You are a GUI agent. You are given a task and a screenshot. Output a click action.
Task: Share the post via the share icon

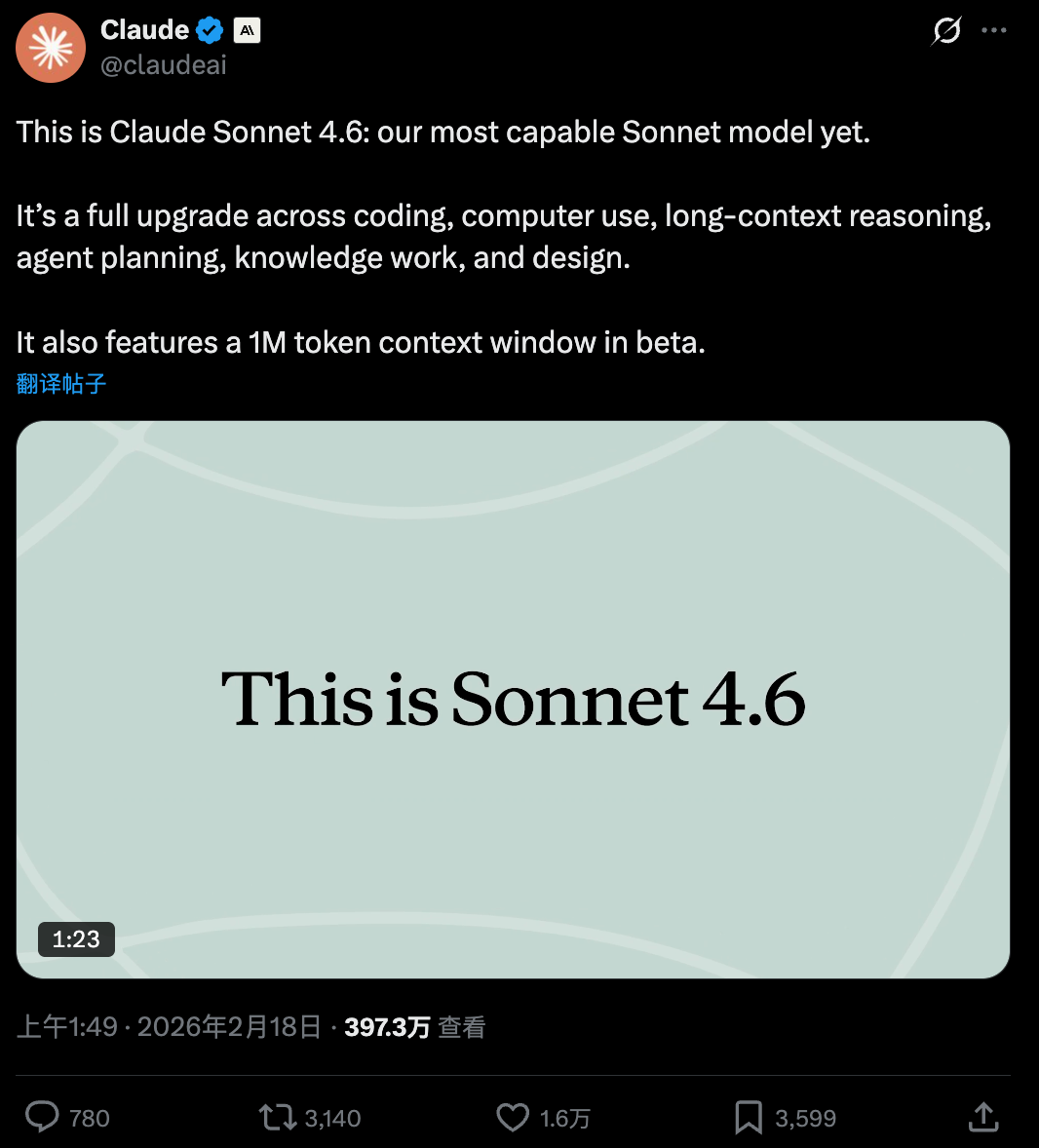(x=983, y=1117)
